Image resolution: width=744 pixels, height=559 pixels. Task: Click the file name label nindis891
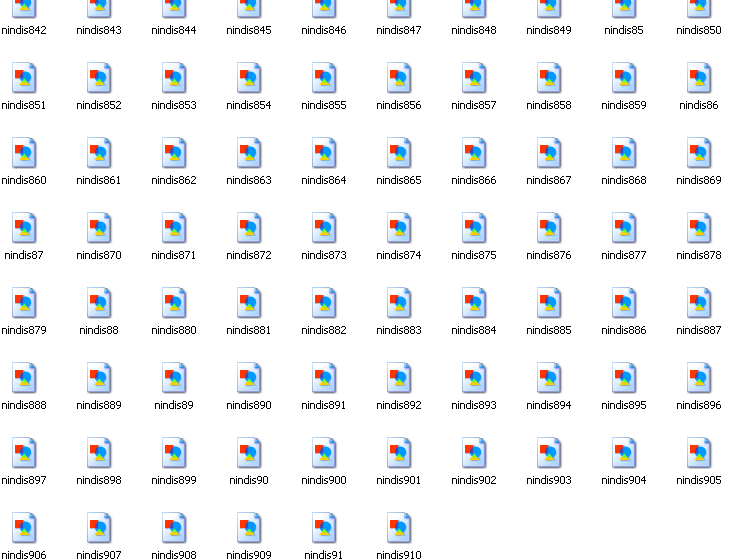pos(324,405)
